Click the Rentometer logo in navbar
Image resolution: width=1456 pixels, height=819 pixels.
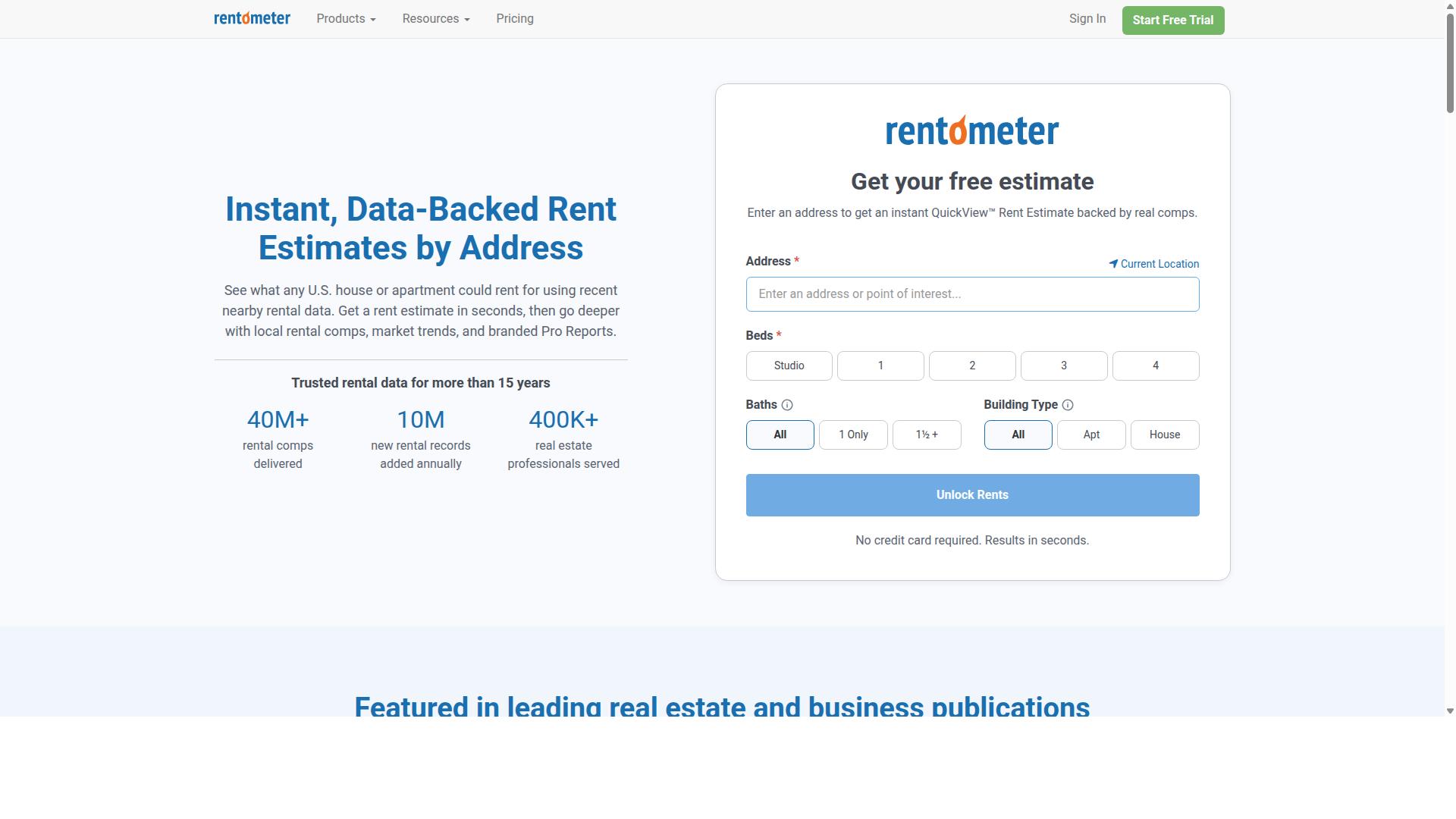pyautogui.click(x=252, y=18)
